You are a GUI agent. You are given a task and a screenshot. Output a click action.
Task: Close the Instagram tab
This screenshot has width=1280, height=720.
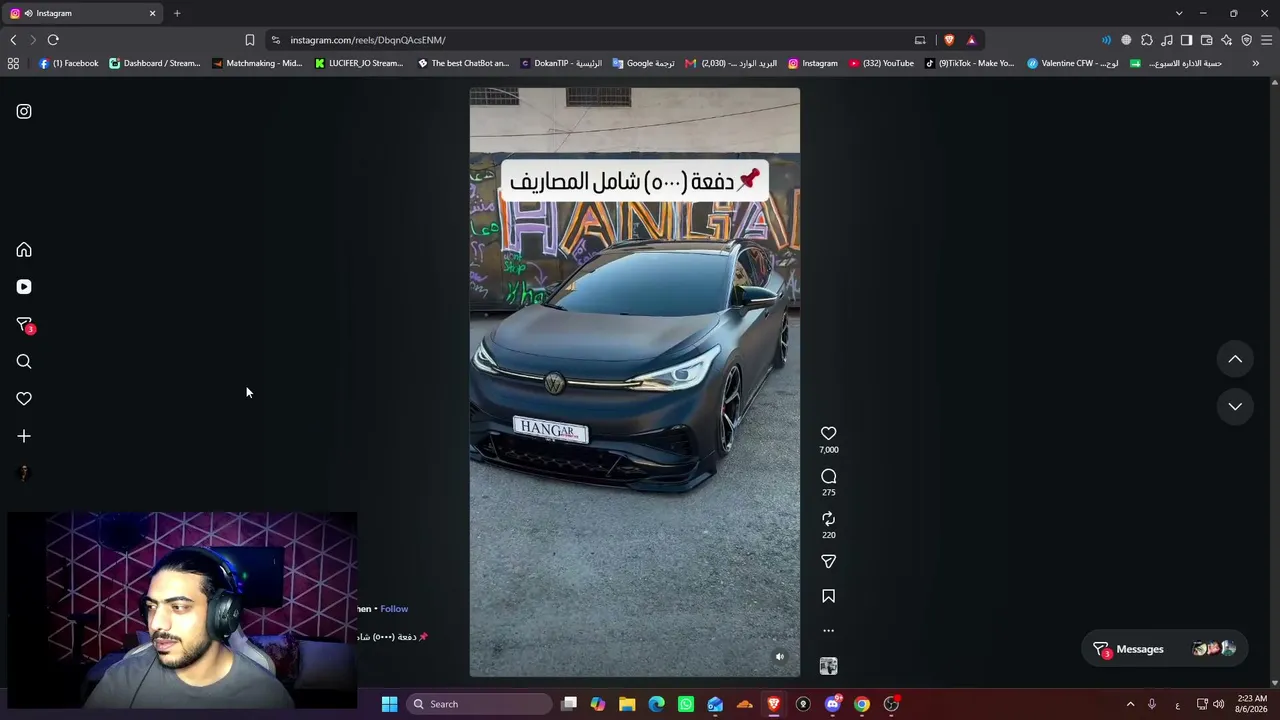pos(152,13)
